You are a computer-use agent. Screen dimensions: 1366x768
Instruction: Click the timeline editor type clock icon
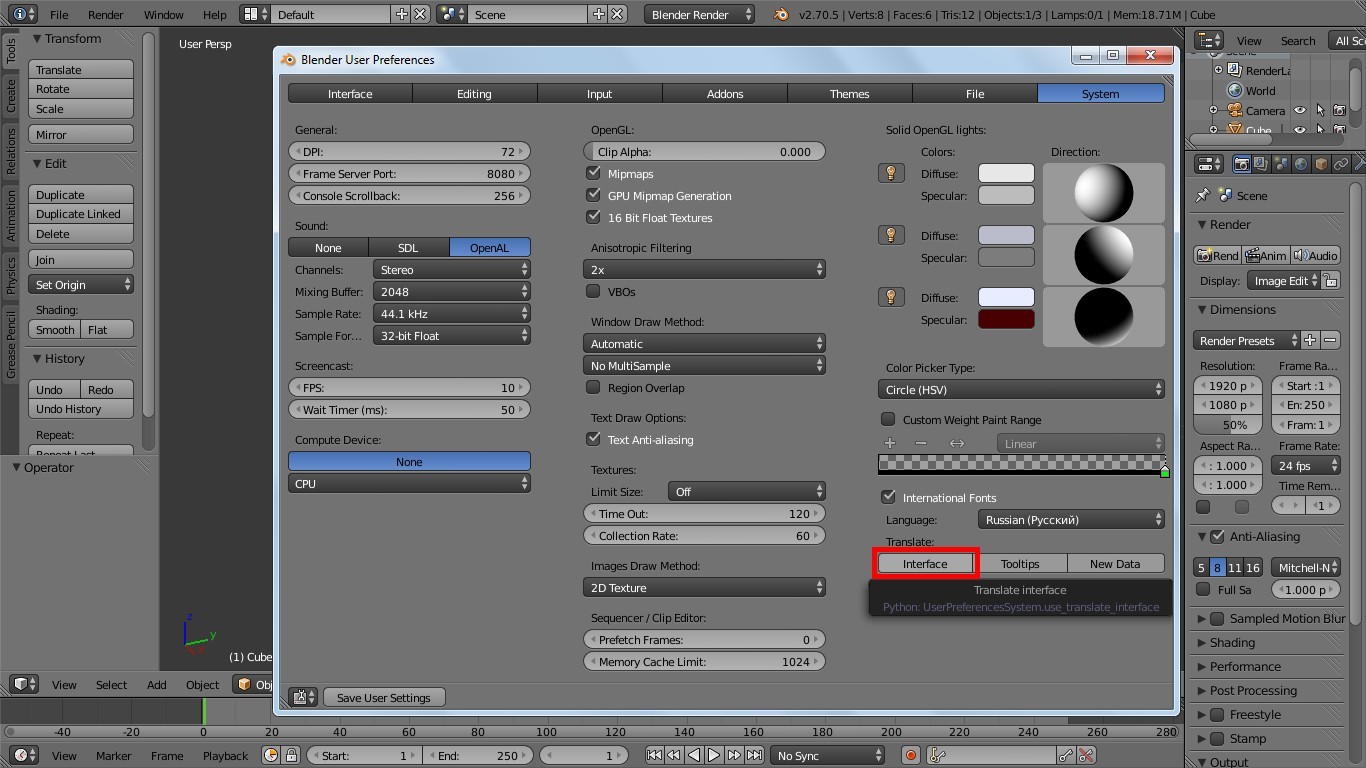[x=23, y=755]
